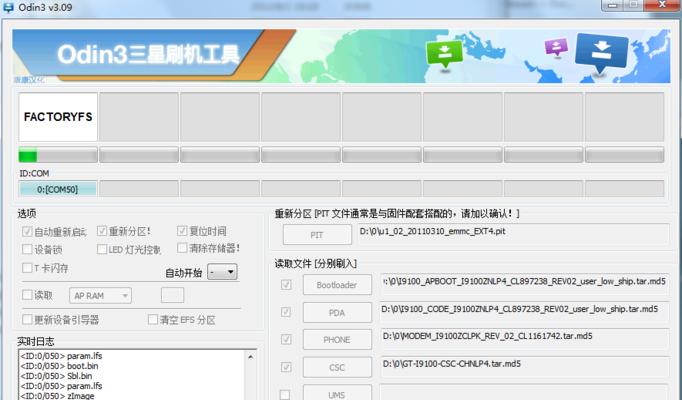Toggle the PHONE file checkbox
The height and width of the screenshot is (400, 682).
pyautogui.click(x=286, y=339)
